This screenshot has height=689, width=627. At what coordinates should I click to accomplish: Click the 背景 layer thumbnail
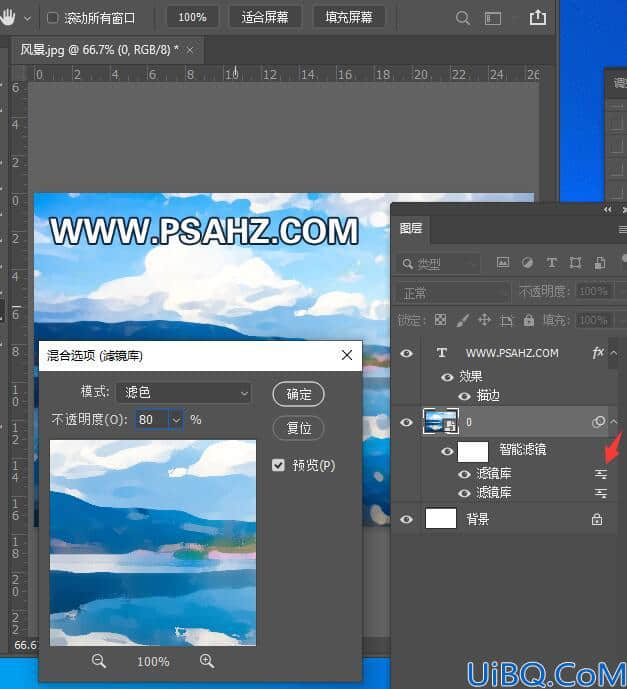click(441, 519)
